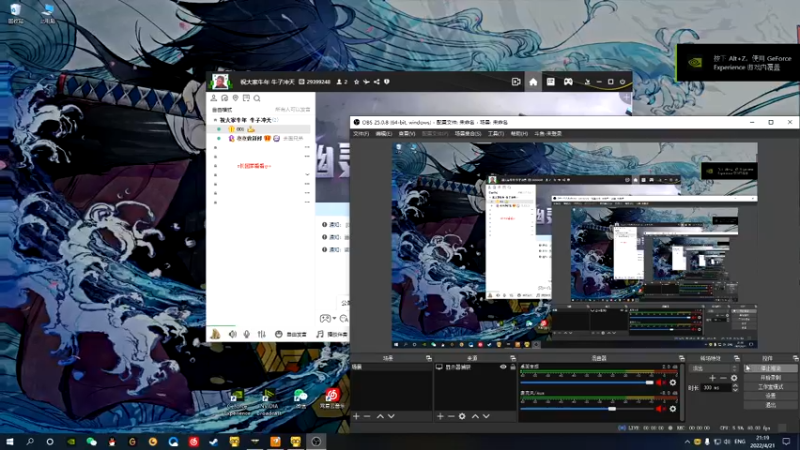
Task: Expand the YY channel tree root node
Action: tap(216, 119)
